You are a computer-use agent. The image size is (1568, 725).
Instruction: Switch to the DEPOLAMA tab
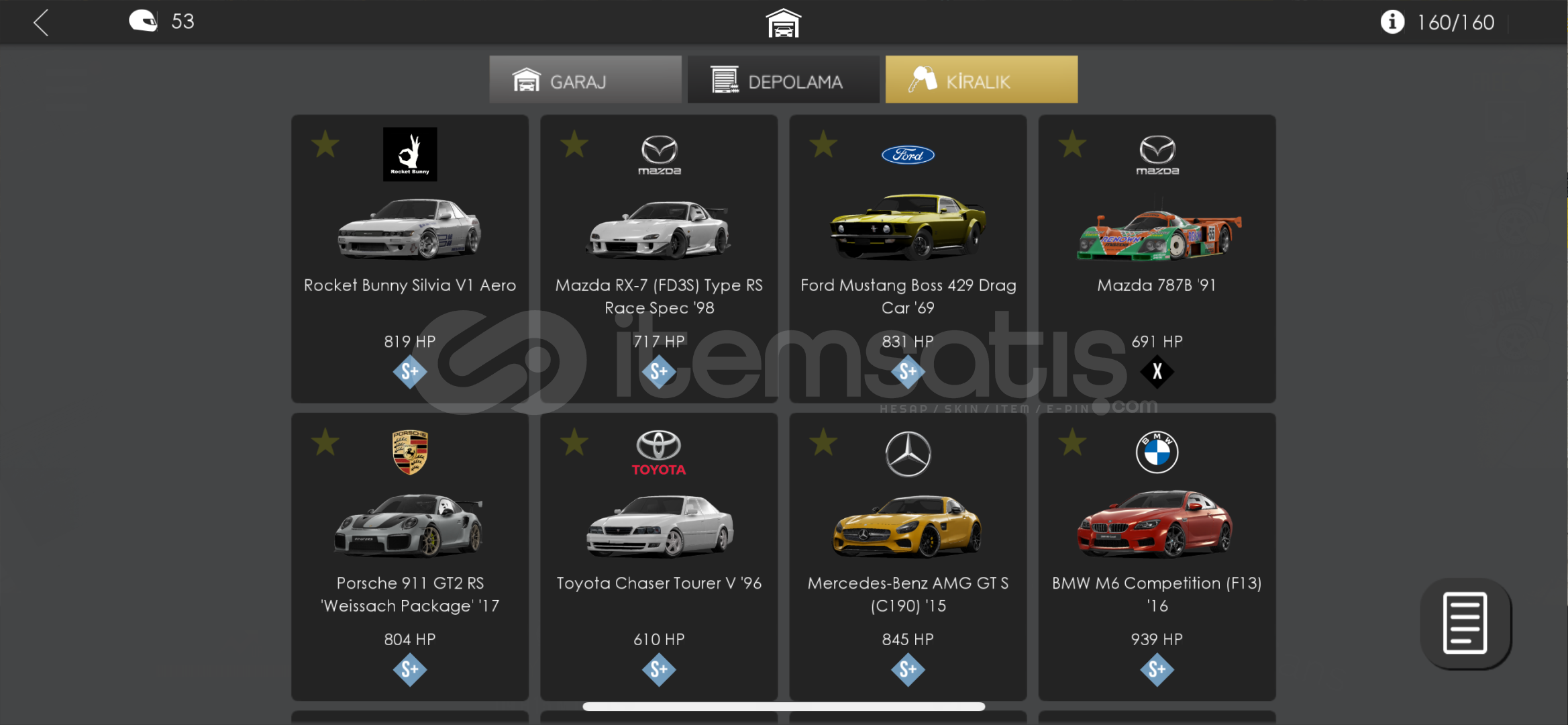(783, 80)
